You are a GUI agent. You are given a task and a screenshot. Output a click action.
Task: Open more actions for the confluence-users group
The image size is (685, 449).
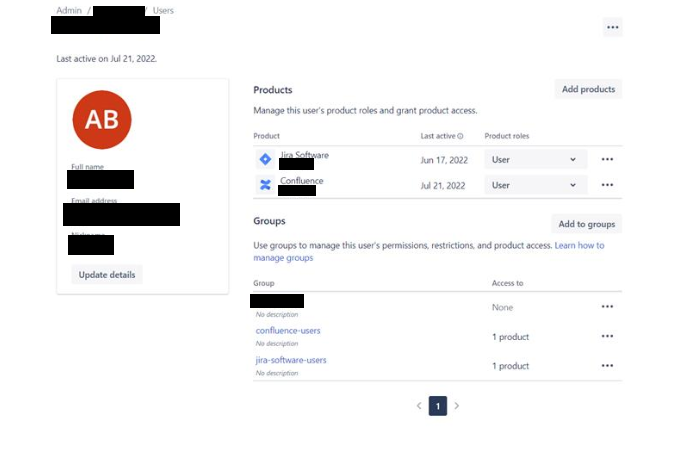607,336
